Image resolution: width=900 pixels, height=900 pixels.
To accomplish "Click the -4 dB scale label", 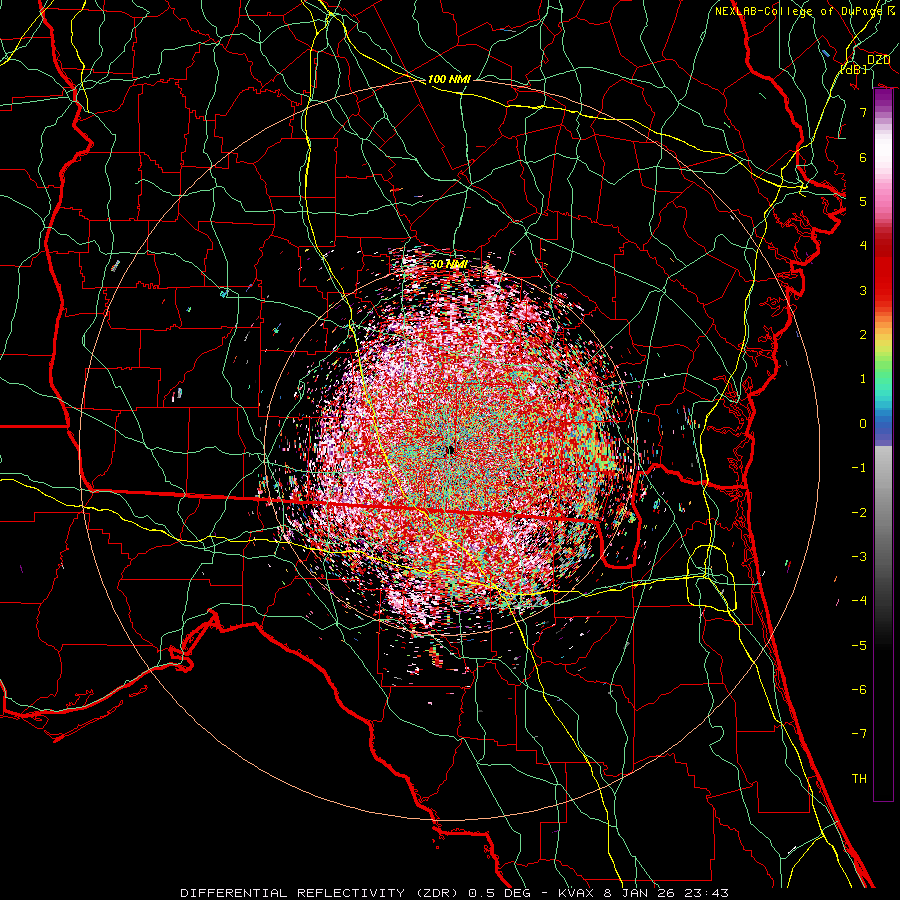I will pyautogui.click(x=859, y=600).
